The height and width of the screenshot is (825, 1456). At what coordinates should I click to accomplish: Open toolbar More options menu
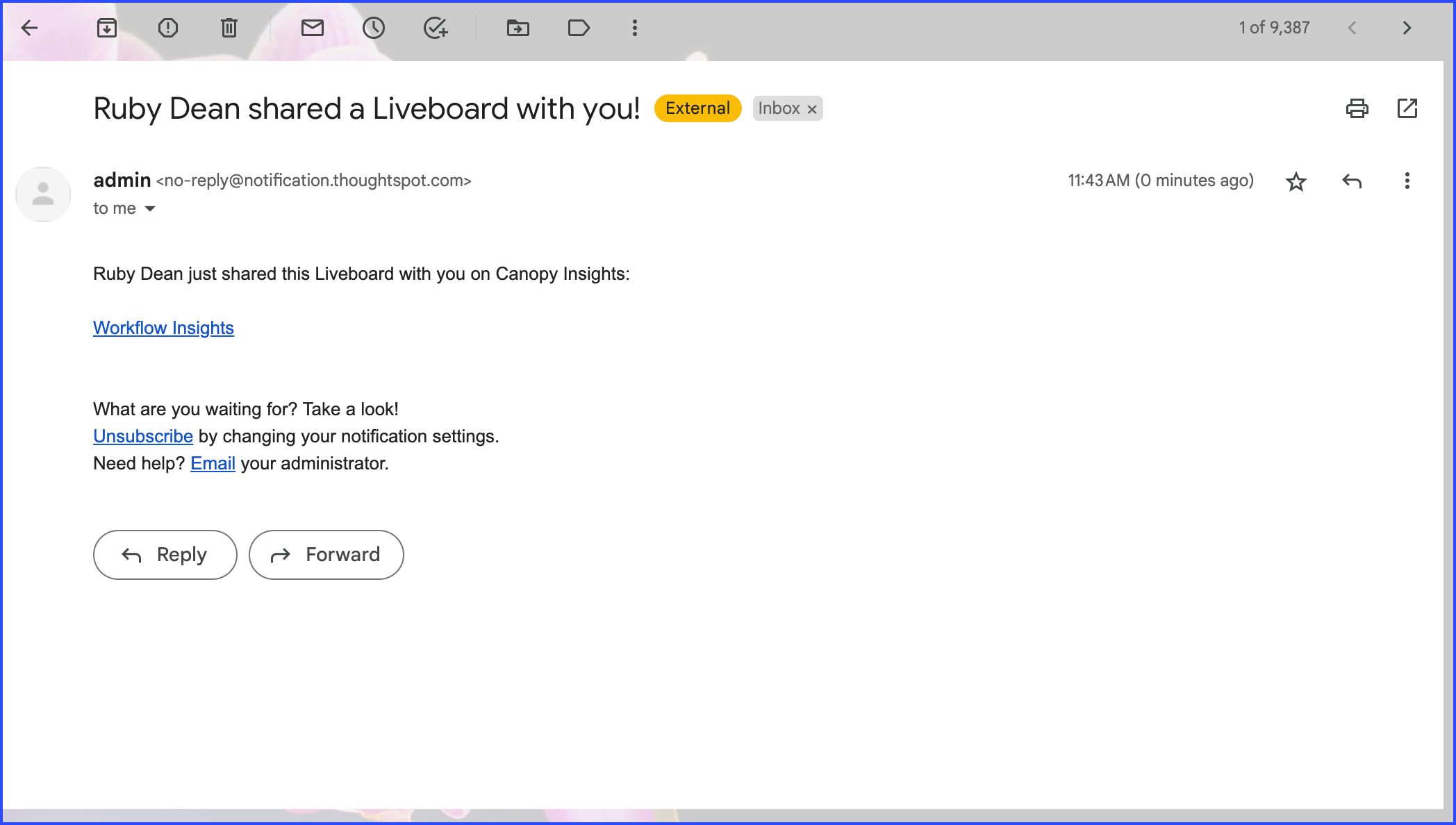click(x=634, y=28)
